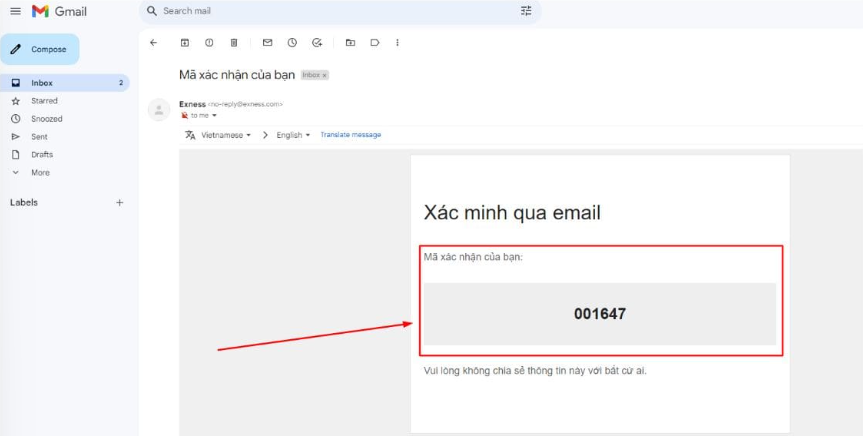Archive this email

(184, 43)
